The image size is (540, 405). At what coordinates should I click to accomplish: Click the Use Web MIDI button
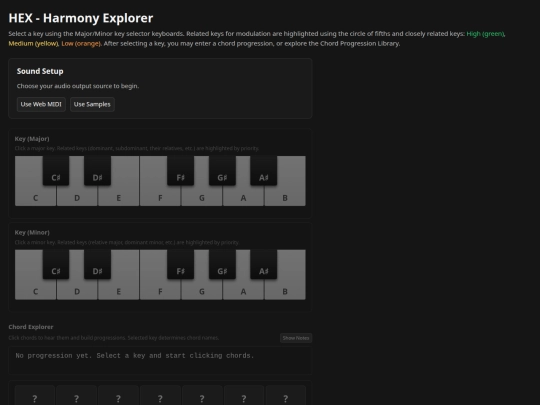pos(41,104)
